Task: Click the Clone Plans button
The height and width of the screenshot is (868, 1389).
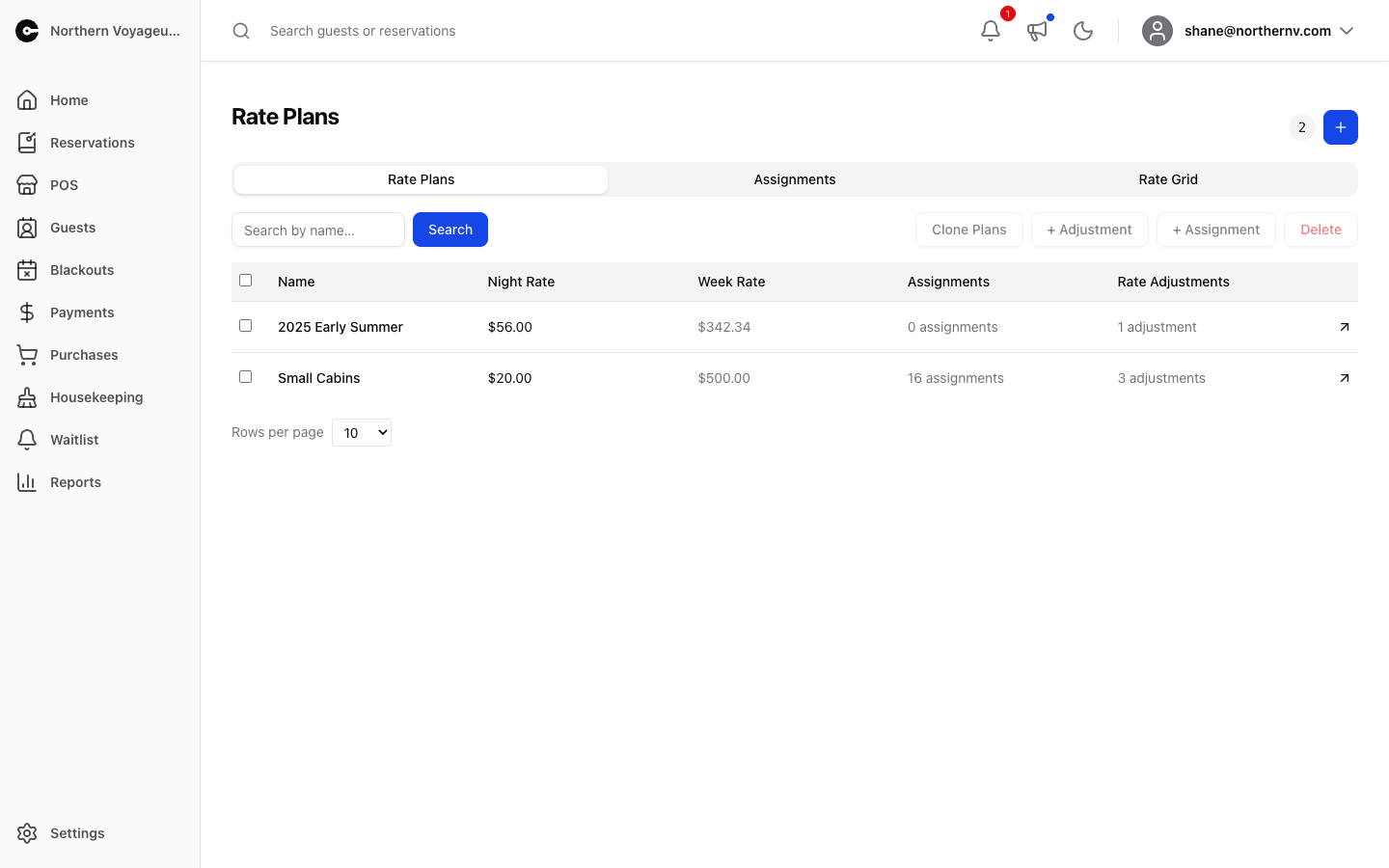Action: [x=969, y=230]
